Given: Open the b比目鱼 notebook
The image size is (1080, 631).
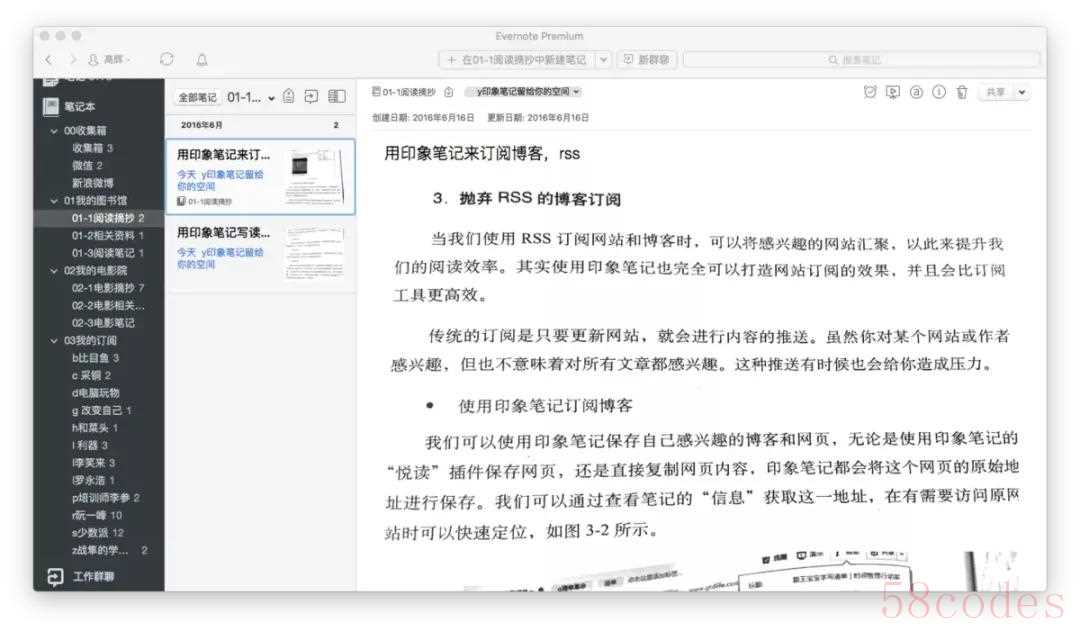Looking at the screenshot, I should tap(95, 358).
